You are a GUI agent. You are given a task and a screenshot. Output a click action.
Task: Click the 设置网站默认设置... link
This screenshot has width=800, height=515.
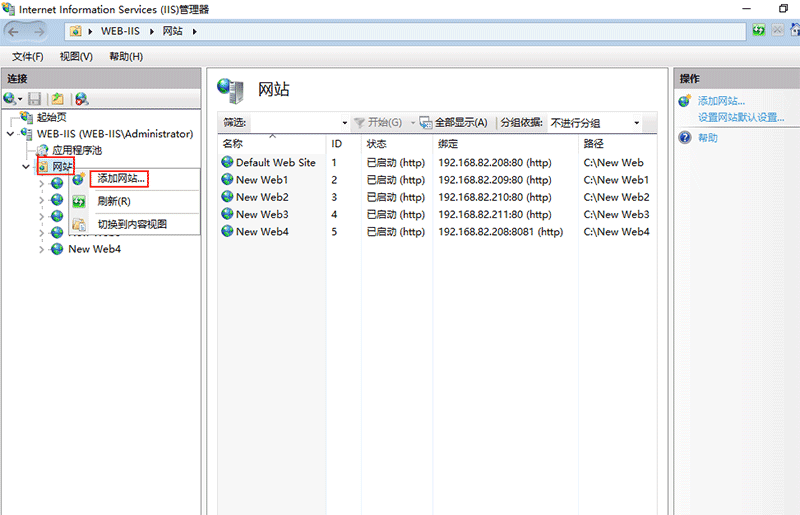tap(741, 117)
